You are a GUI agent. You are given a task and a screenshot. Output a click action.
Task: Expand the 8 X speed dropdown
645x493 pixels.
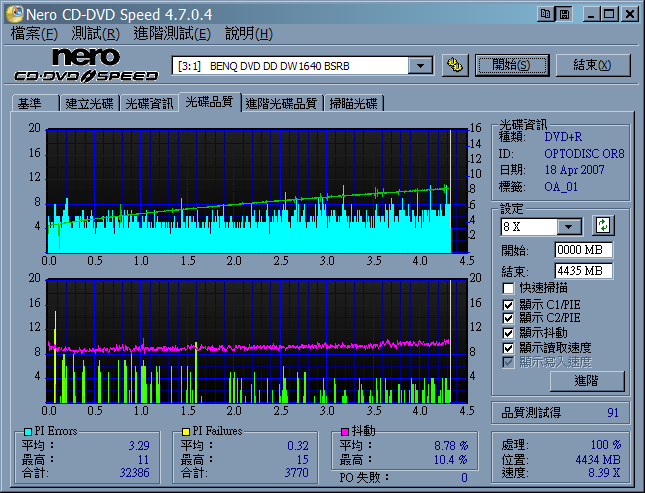pyautogui.click(x=568, y=226)
